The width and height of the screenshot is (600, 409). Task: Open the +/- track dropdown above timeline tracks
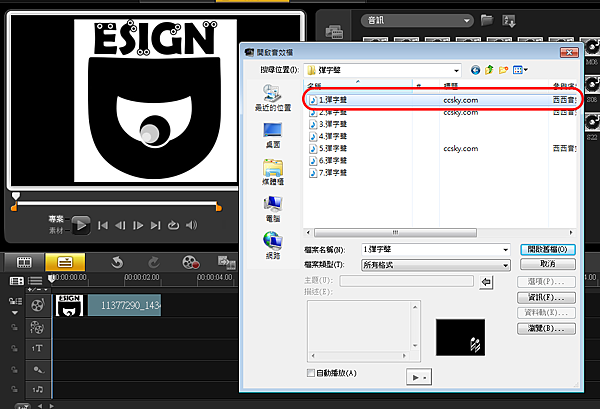pyautogui.click(x=38, y=290)
